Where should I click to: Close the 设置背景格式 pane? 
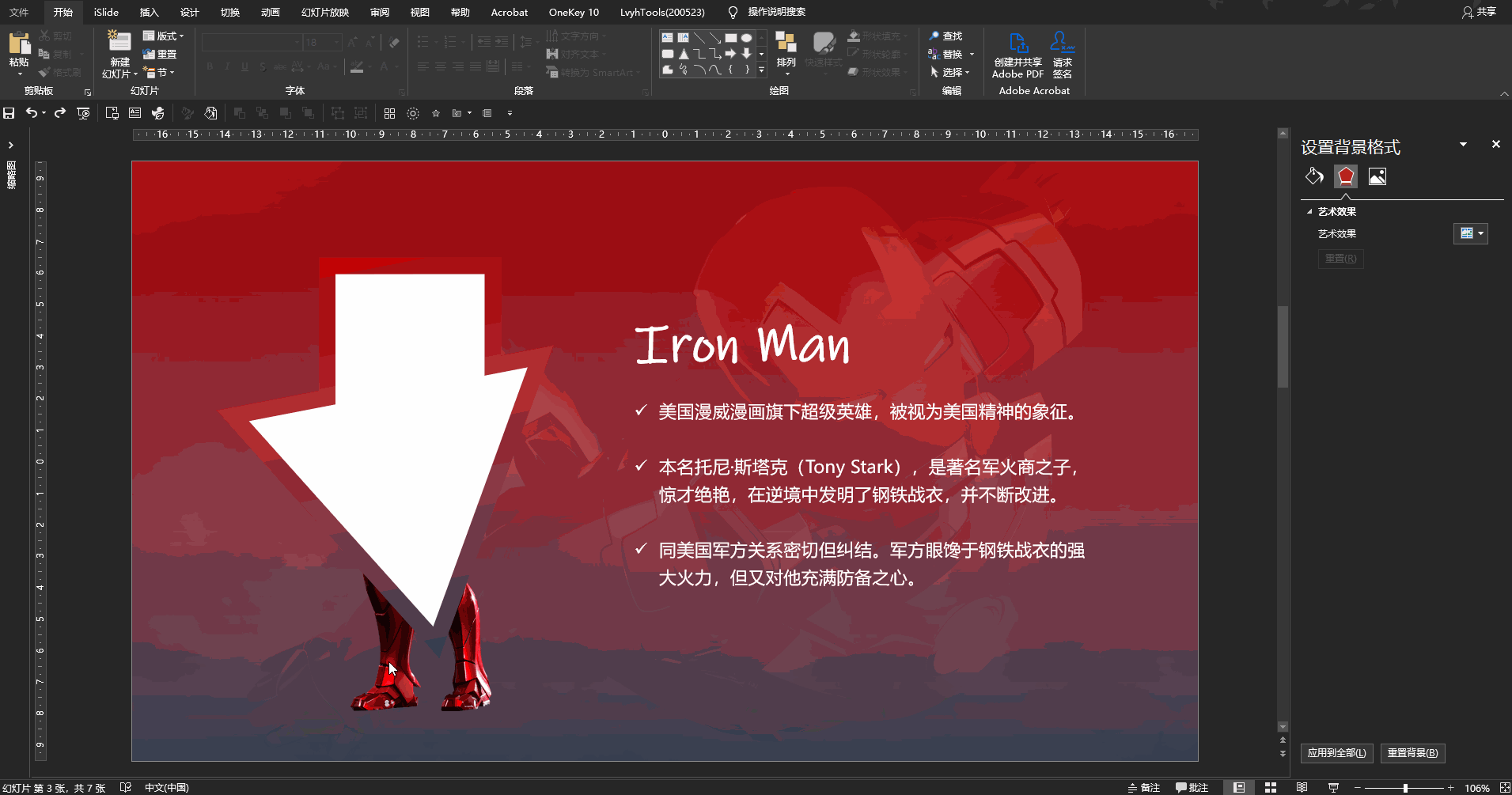1495,144
